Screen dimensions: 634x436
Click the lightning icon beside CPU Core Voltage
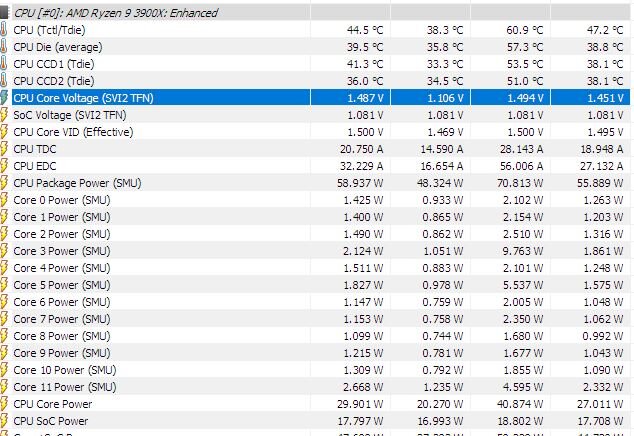(4, 98)
